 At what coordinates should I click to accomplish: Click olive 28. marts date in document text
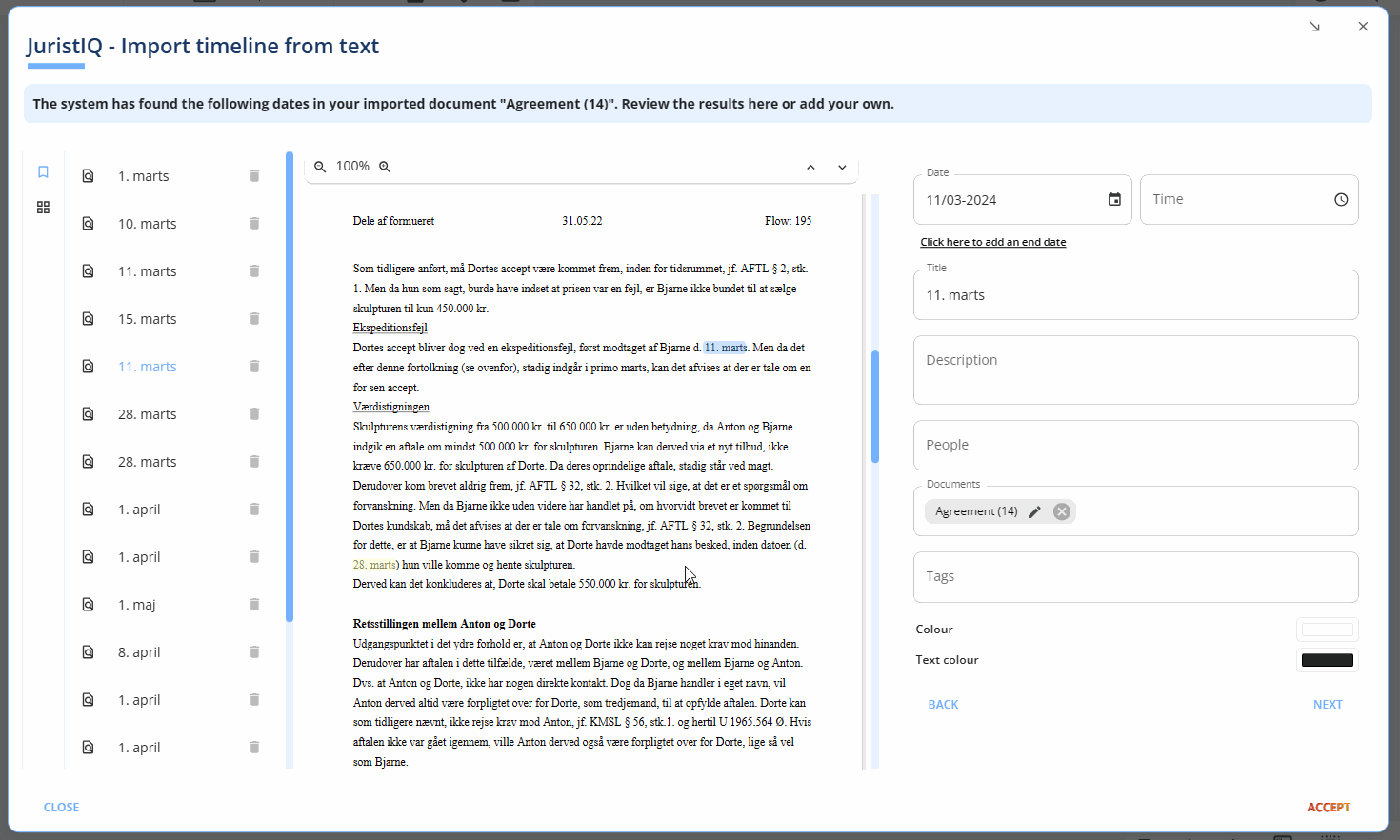(x=373, y=565)
